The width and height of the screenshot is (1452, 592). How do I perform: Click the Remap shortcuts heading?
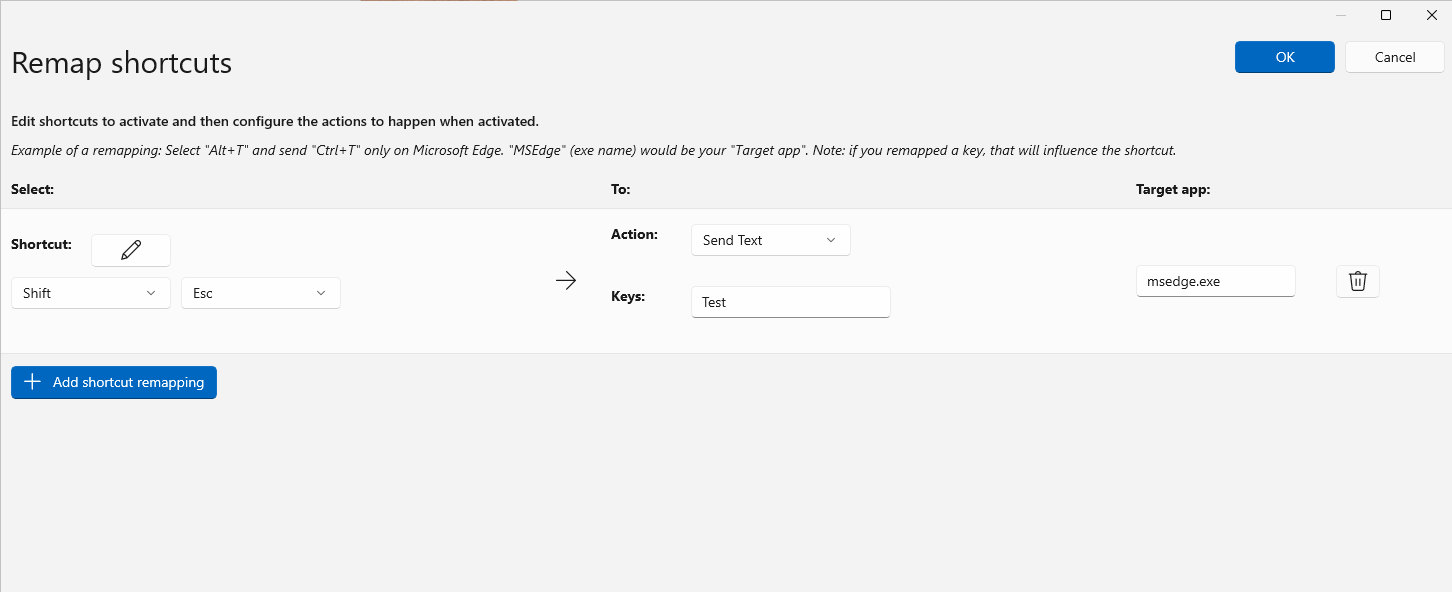121,63
